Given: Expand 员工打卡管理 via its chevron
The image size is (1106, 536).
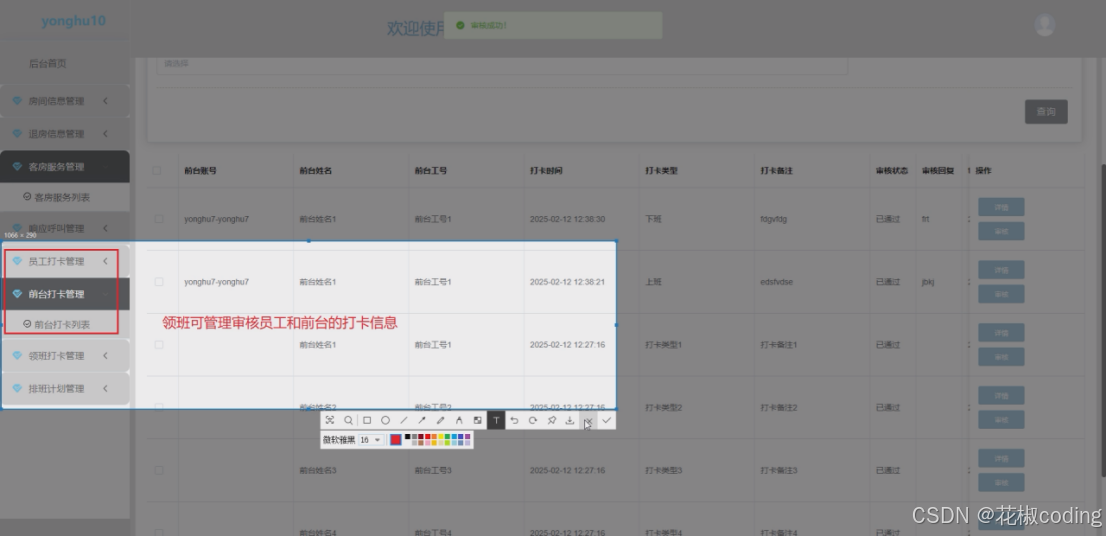Looking at the screenshot, I should tap(105, 261).
